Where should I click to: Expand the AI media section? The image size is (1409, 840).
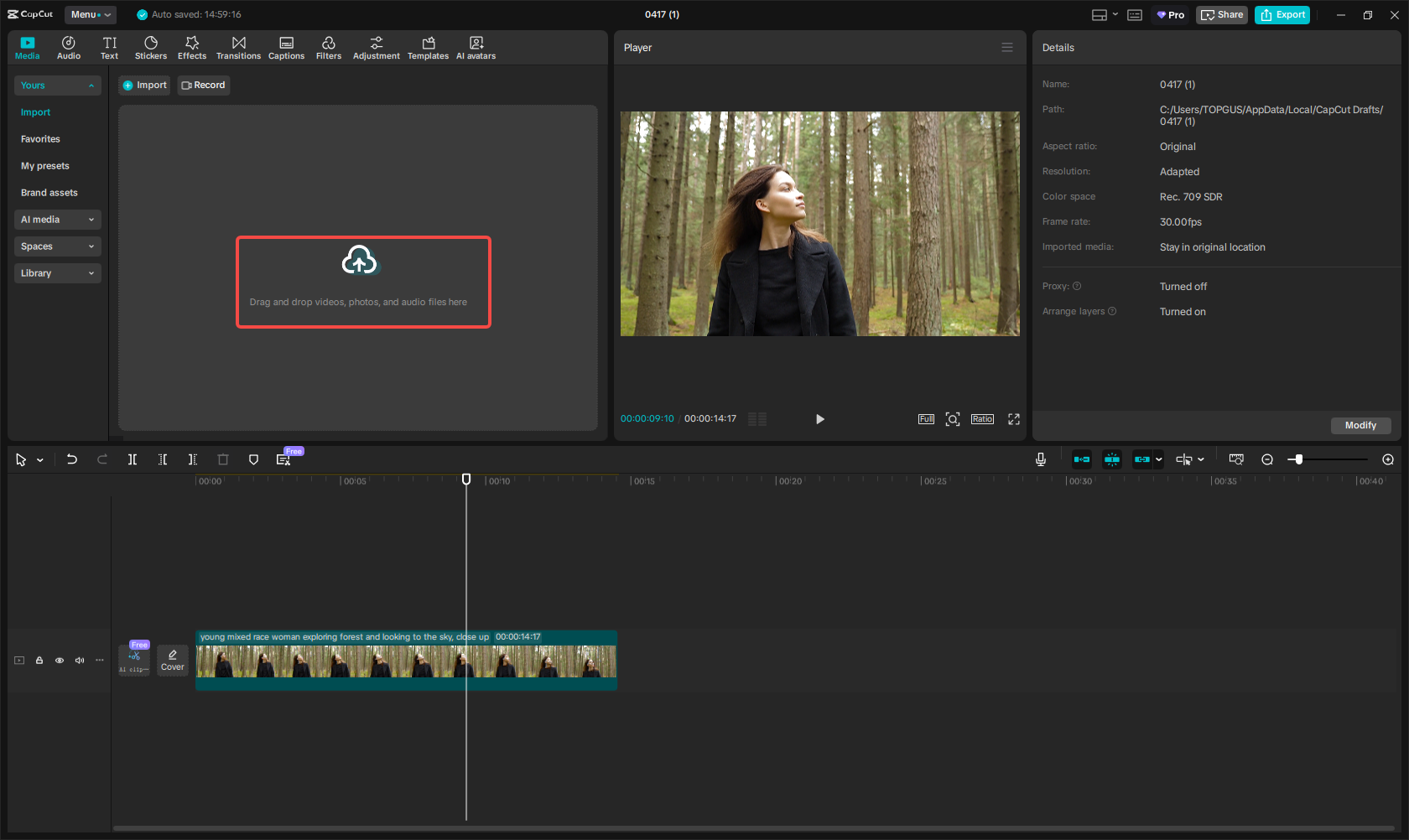tap(57, 220)
